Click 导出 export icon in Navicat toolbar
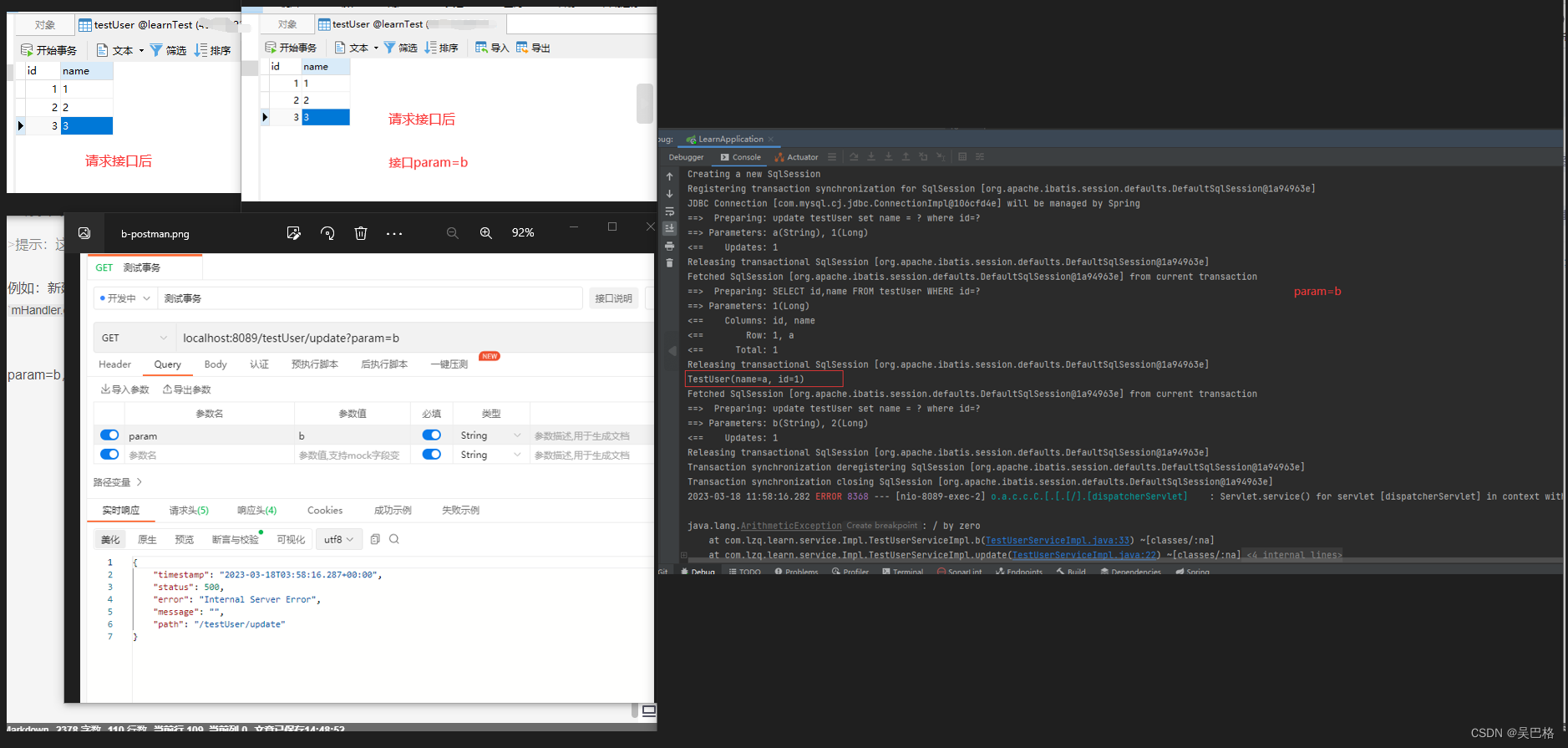 (533, 48)
